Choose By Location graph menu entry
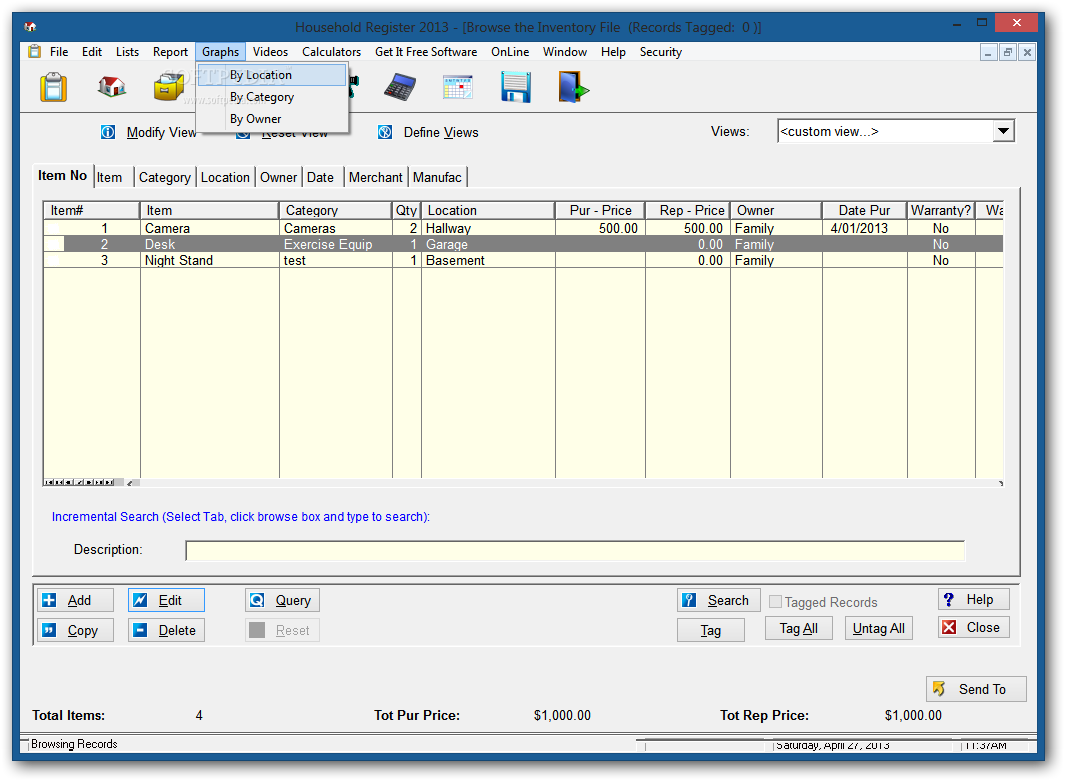Screen dimensions: 1065x781 [272, 75]
